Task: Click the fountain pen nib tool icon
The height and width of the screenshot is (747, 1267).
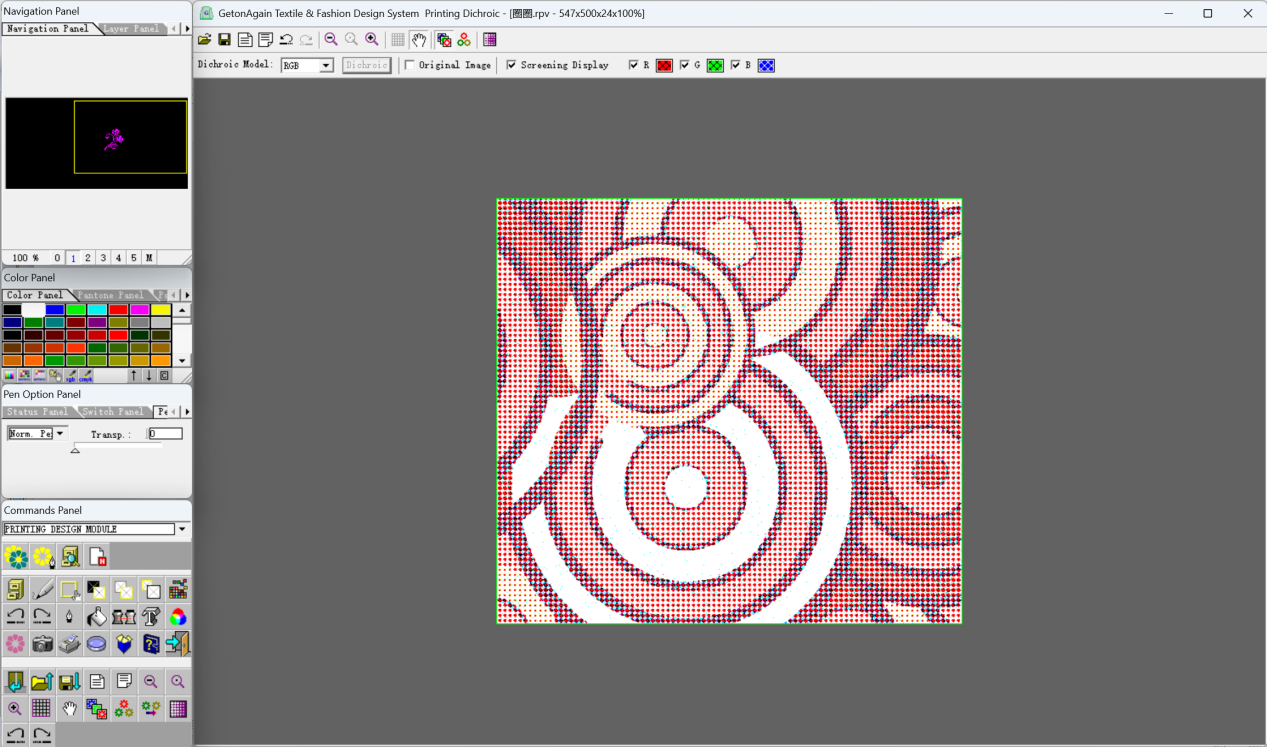Action: (x=69, y=617)
